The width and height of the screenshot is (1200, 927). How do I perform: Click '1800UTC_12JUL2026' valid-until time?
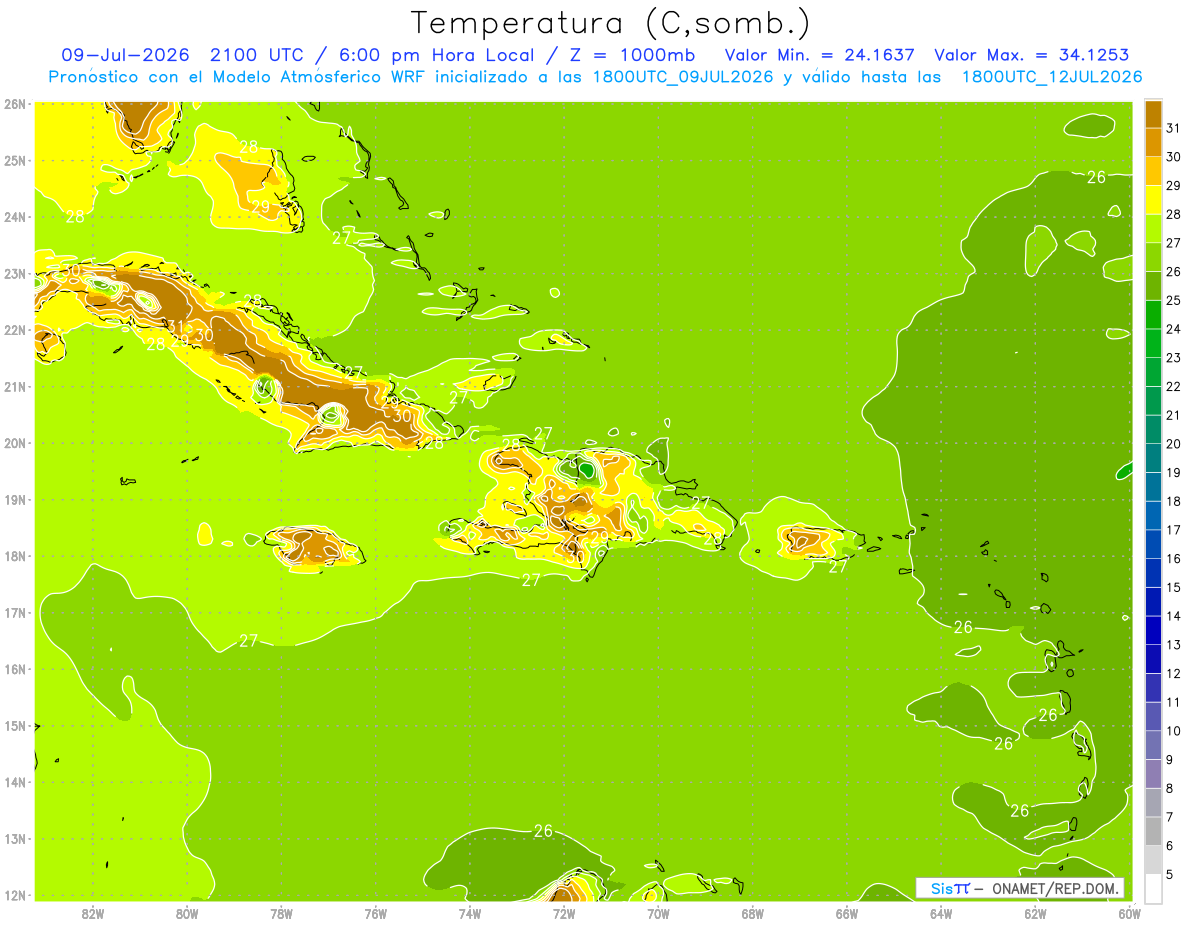[x=1052, y=77]
